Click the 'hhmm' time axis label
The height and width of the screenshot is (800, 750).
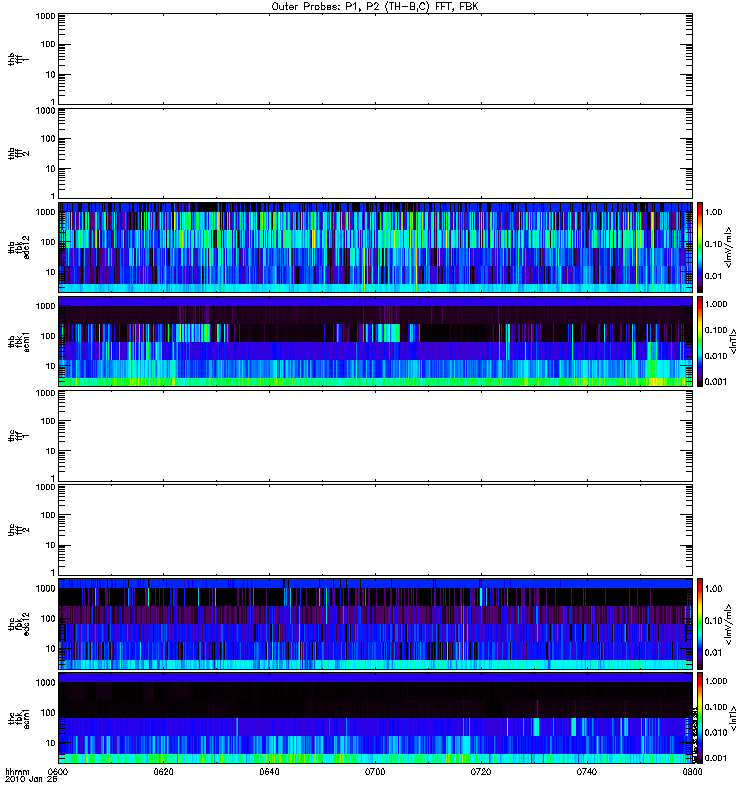coord(17,772)
